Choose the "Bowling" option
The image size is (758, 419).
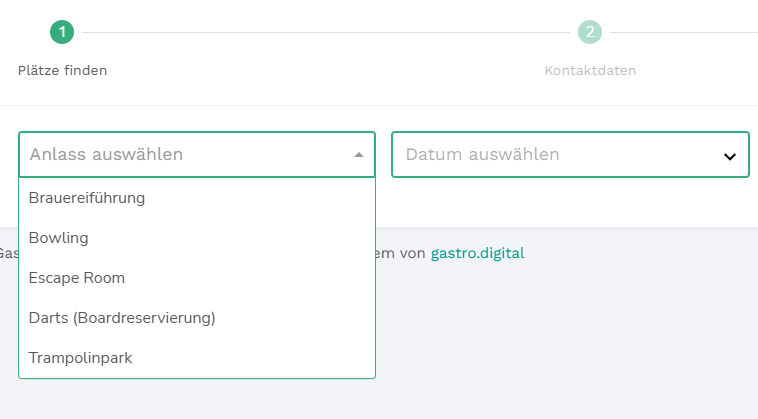[x=59, y=238]
